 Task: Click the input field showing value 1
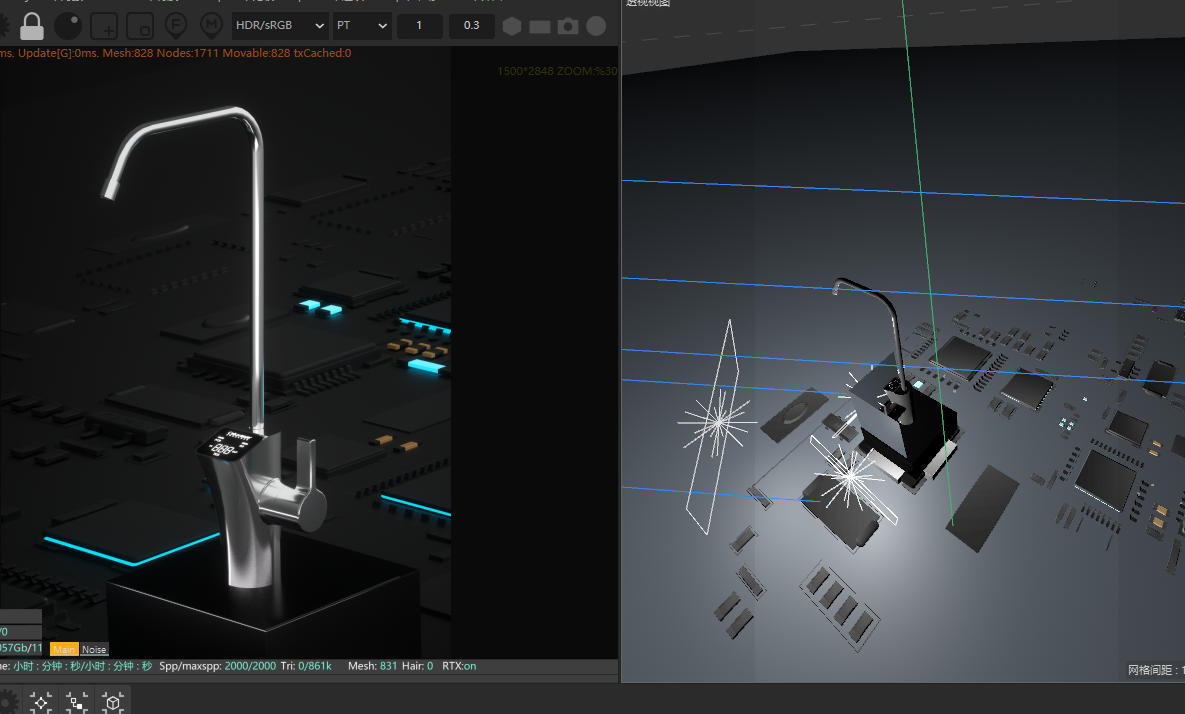(x=419, y=26)
